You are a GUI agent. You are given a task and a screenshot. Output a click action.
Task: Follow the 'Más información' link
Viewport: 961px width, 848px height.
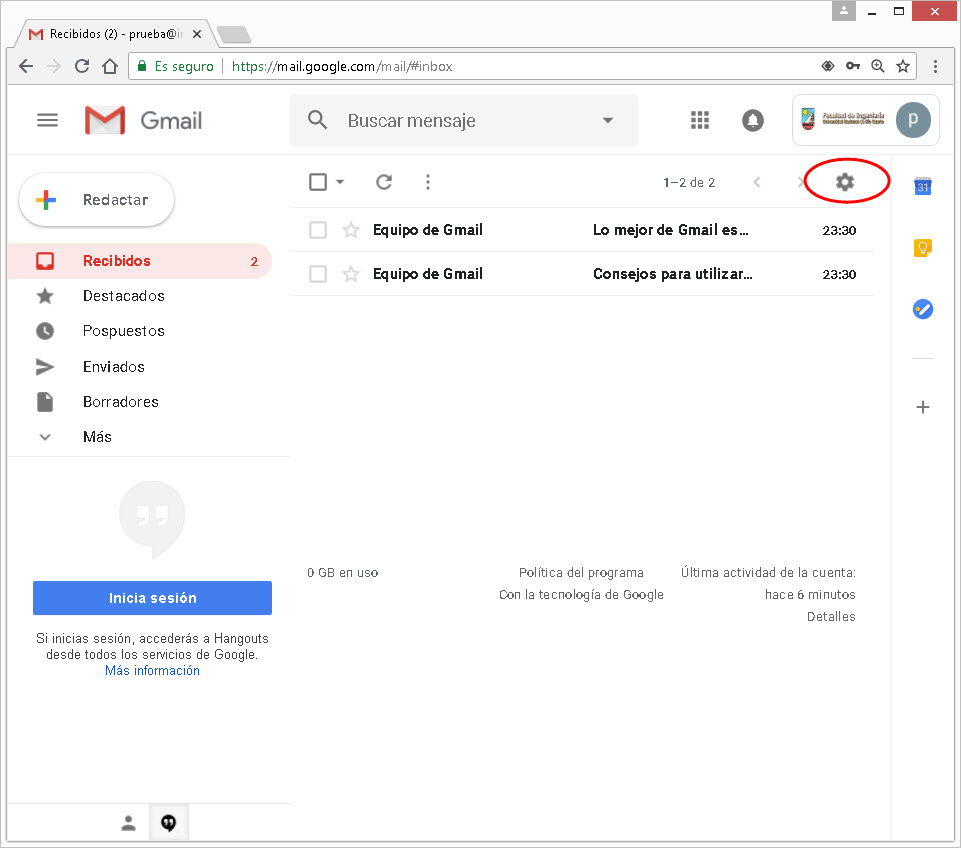click(152, 670)
